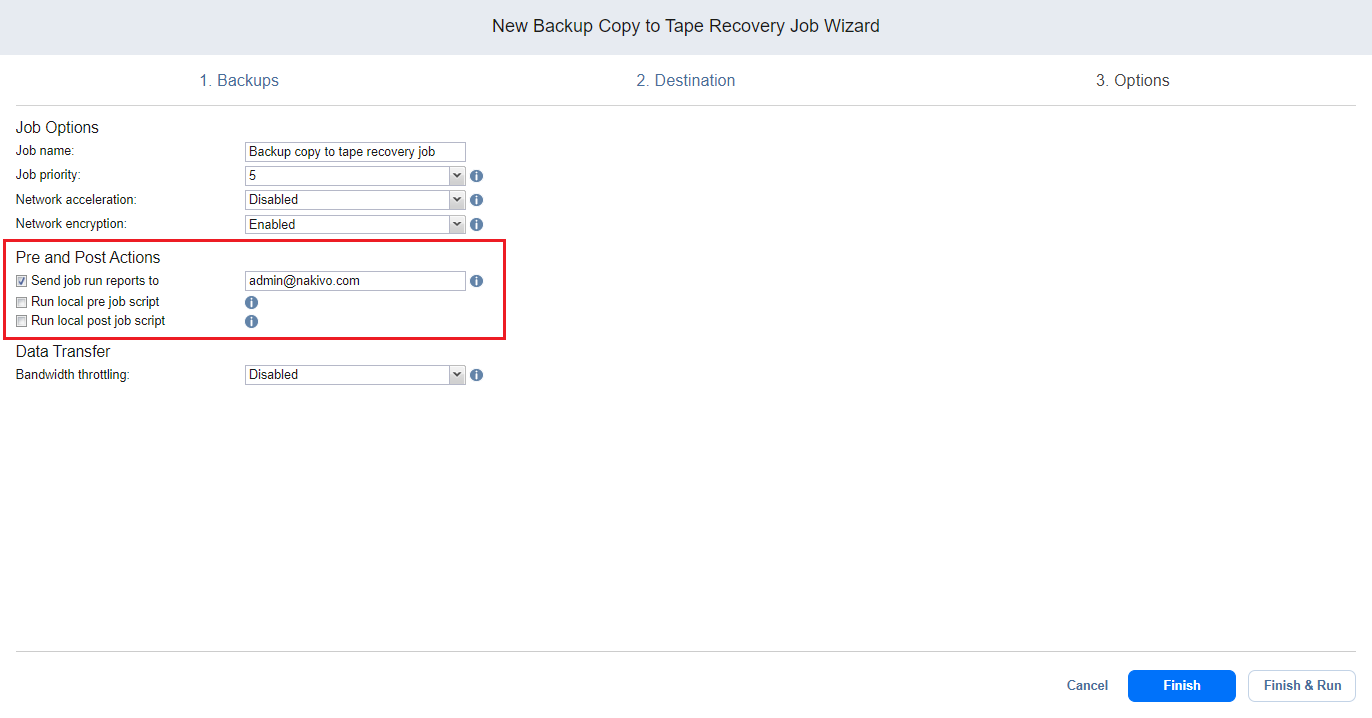Click into the Job name text field
The image size is (1372, 718).
pyautogui.click(x=355, y=152)
